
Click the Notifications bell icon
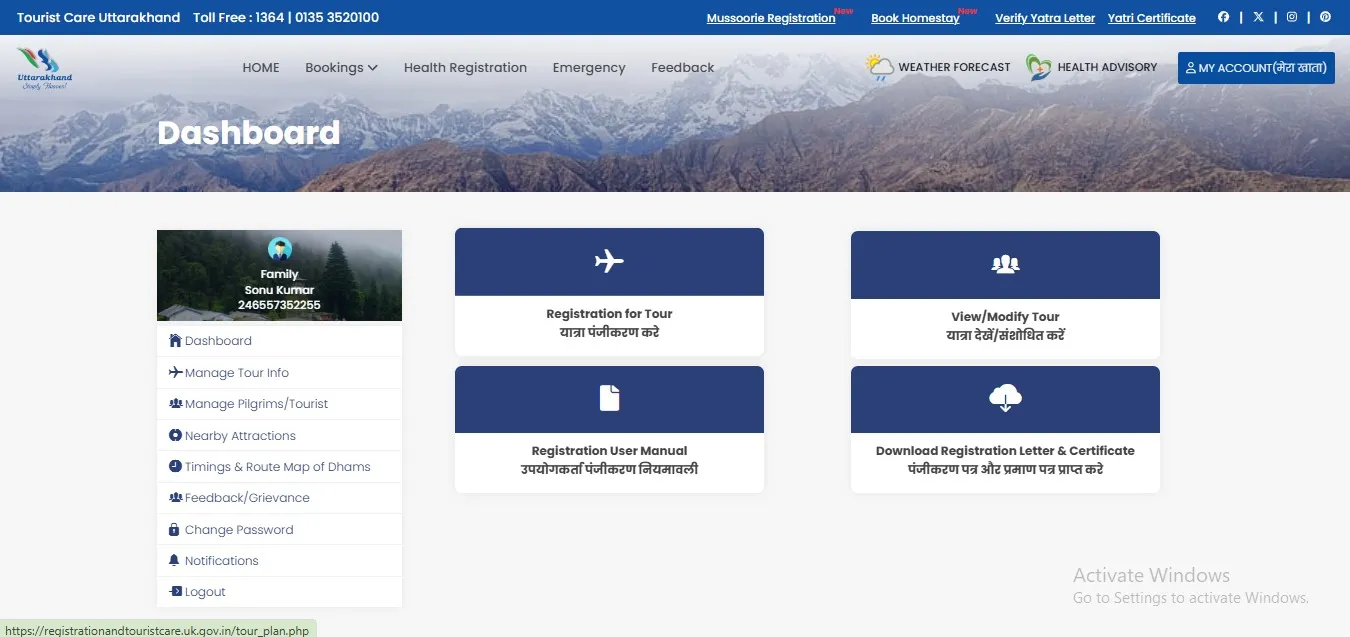[174, 560]
